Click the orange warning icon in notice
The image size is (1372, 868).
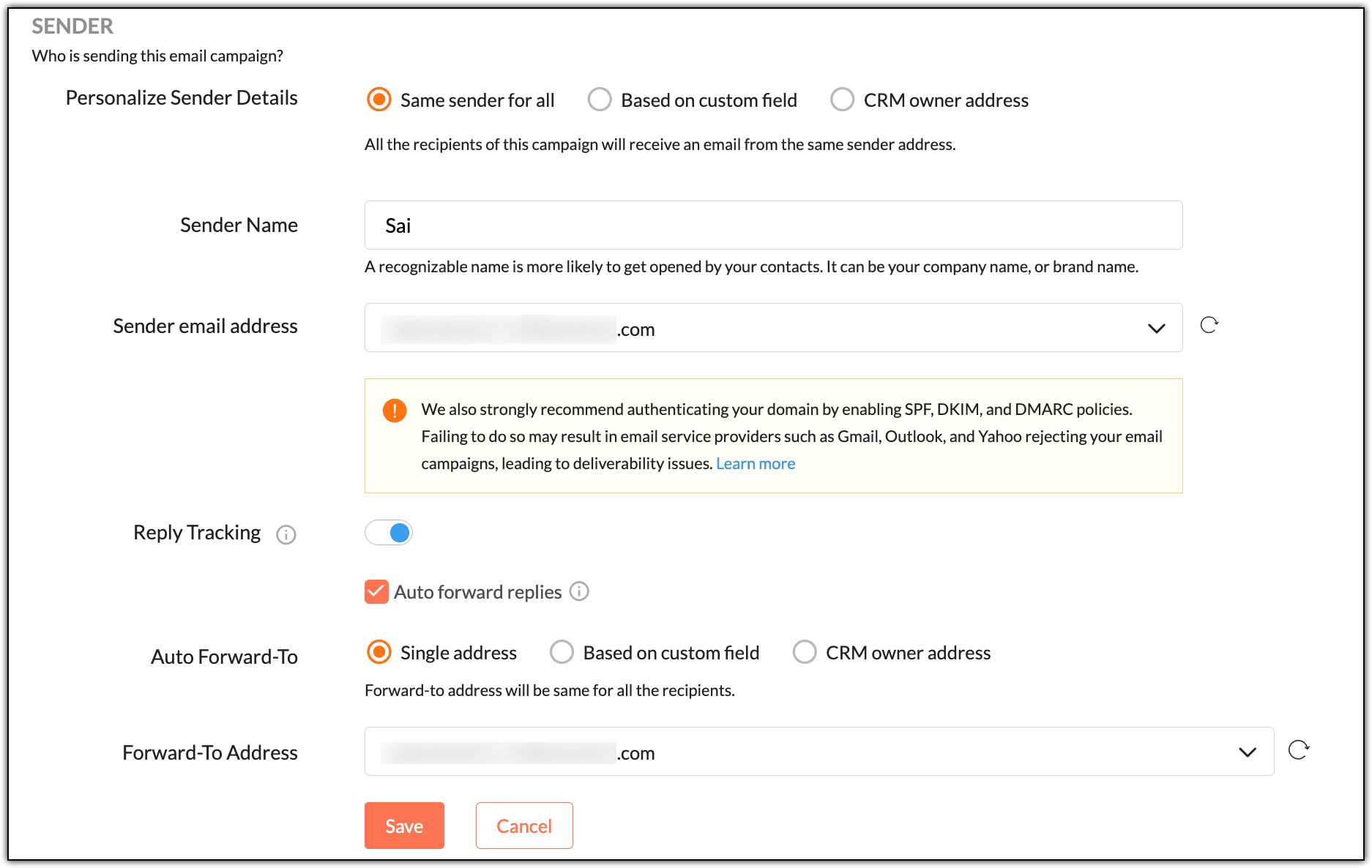[395, 411]
